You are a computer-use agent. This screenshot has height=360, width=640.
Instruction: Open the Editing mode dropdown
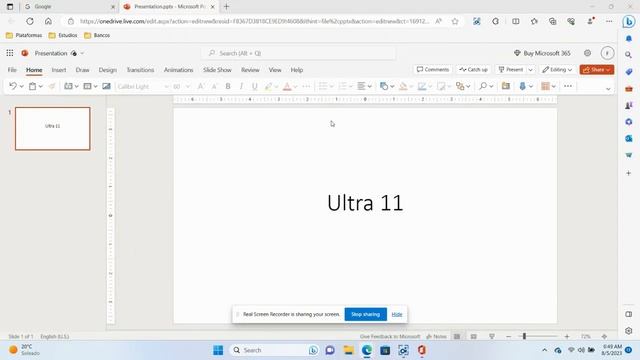557,70
